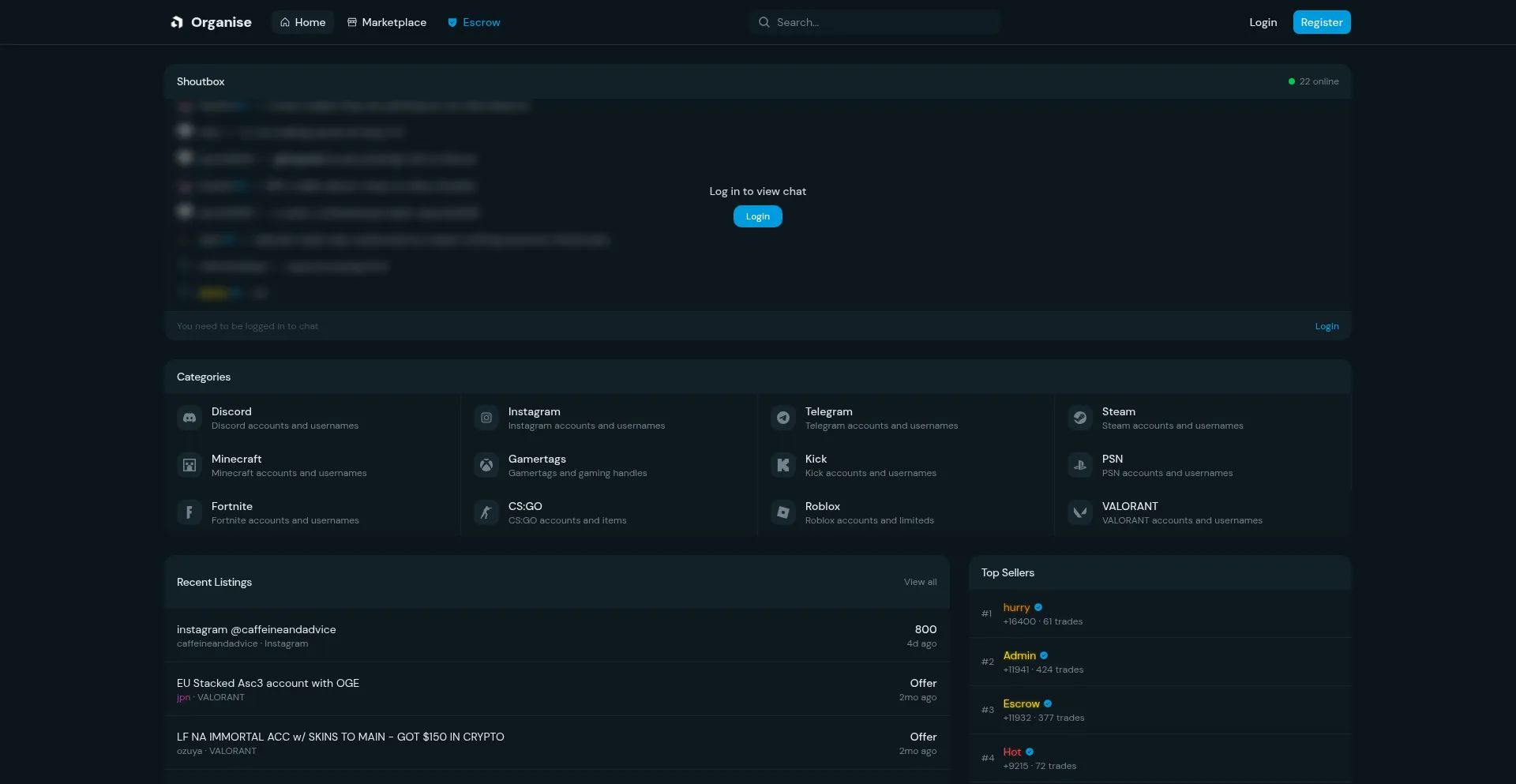Click the Log in to view chat text
Image resolution: width=1516 pixels, height=784 pixels.
[x=758, y=191]
